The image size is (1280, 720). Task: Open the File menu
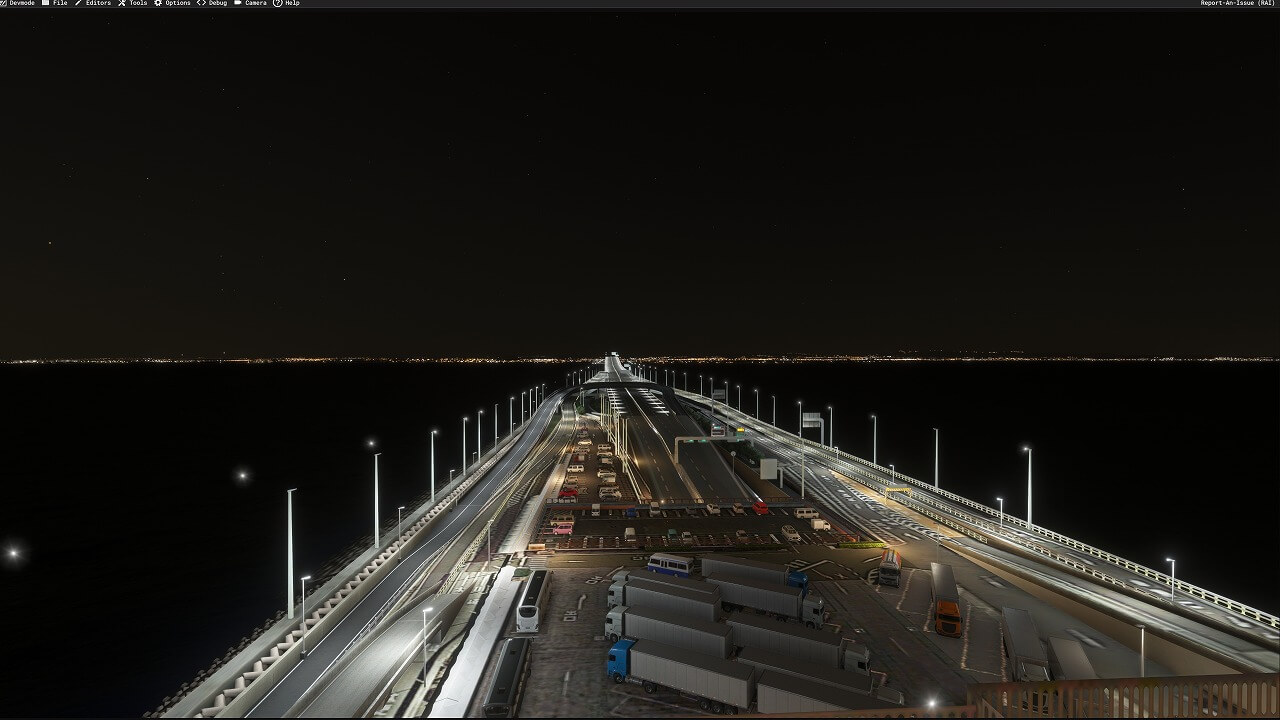60,3
